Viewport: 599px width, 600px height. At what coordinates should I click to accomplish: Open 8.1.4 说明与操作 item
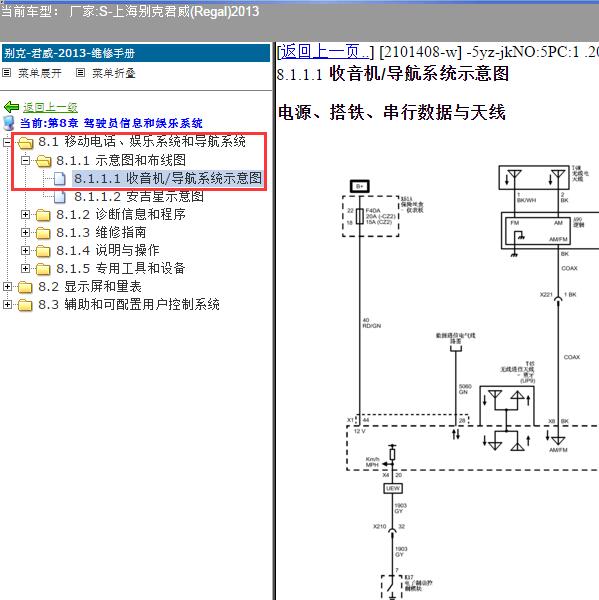point(108,250)
